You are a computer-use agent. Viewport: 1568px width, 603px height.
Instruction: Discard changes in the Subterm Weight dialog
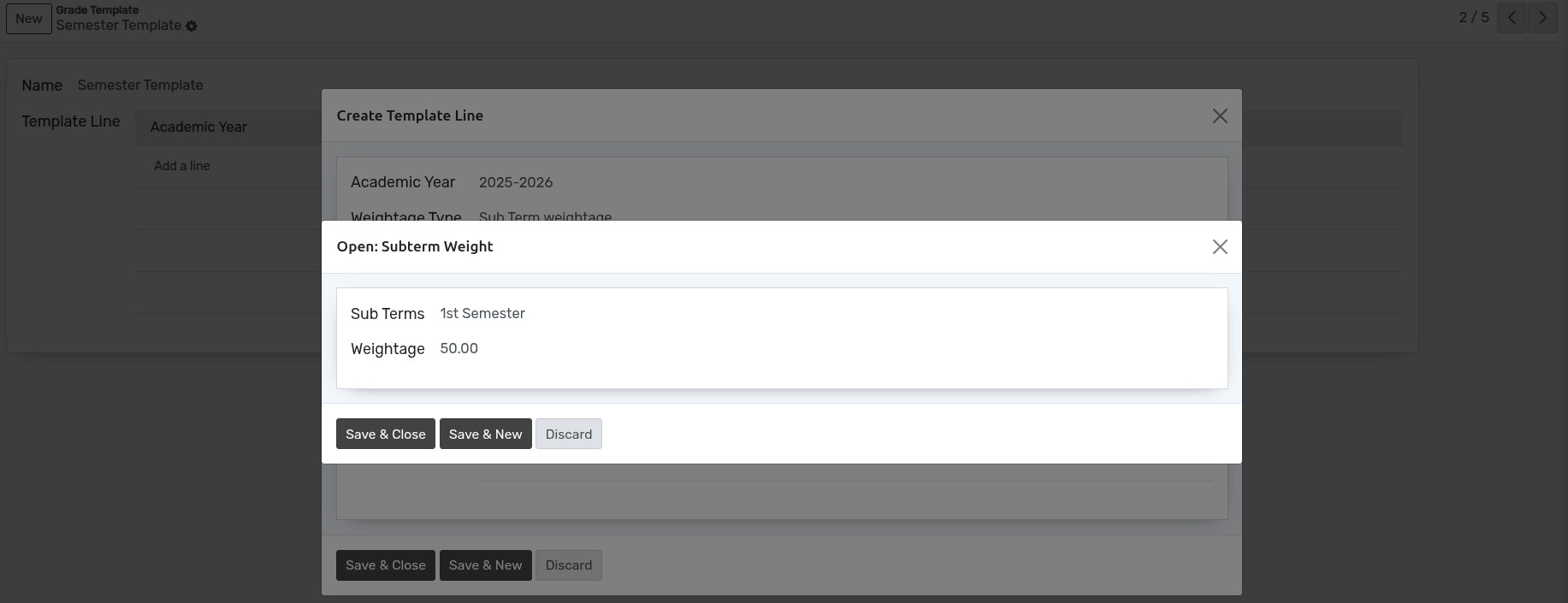tap(568, 435)
